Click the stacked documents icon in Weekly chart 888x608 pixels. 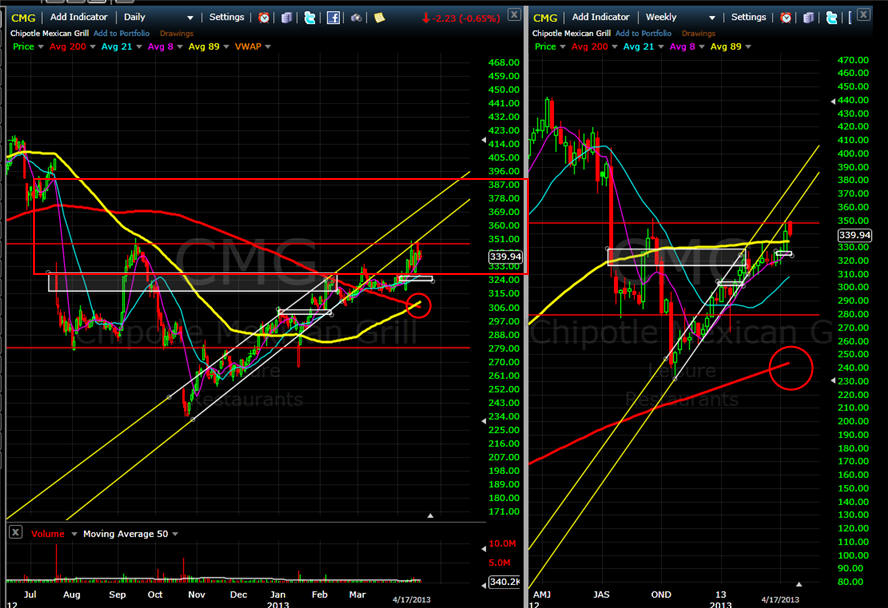808,18
